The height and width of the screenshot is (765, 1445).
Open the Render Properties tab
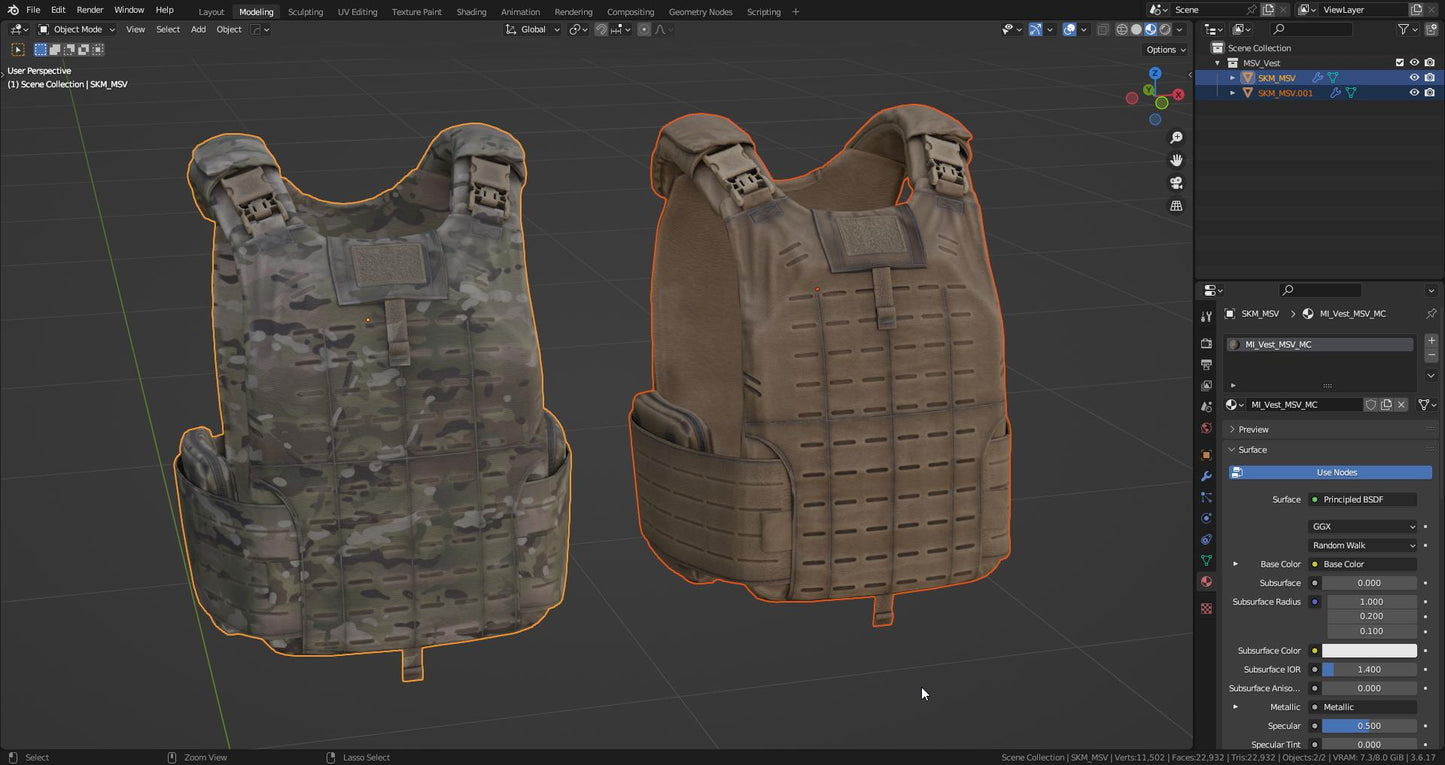(1206, 343)
